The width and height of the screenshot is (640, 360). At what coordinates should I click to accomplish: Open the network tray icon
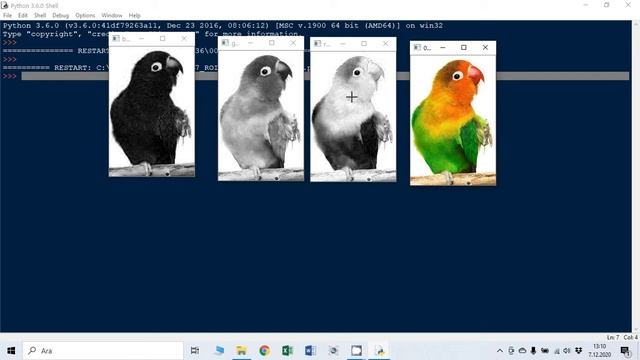556,351
